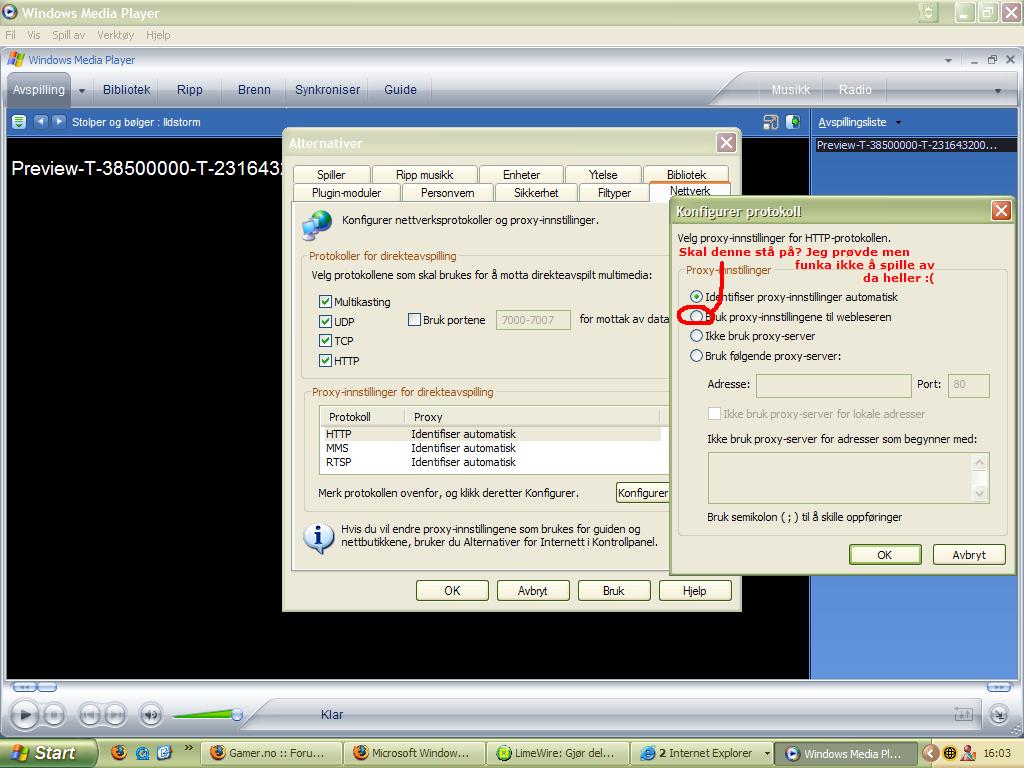Open the Avspillingsliste dropdown
This screenshot has width=1024, height=768.
(899, 122)
